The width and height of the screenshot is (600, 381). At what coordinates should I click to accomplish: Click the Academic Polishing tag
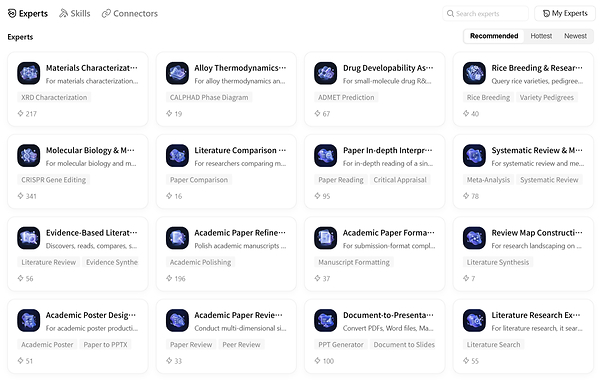pyautogui.click(x=200, y=262)
